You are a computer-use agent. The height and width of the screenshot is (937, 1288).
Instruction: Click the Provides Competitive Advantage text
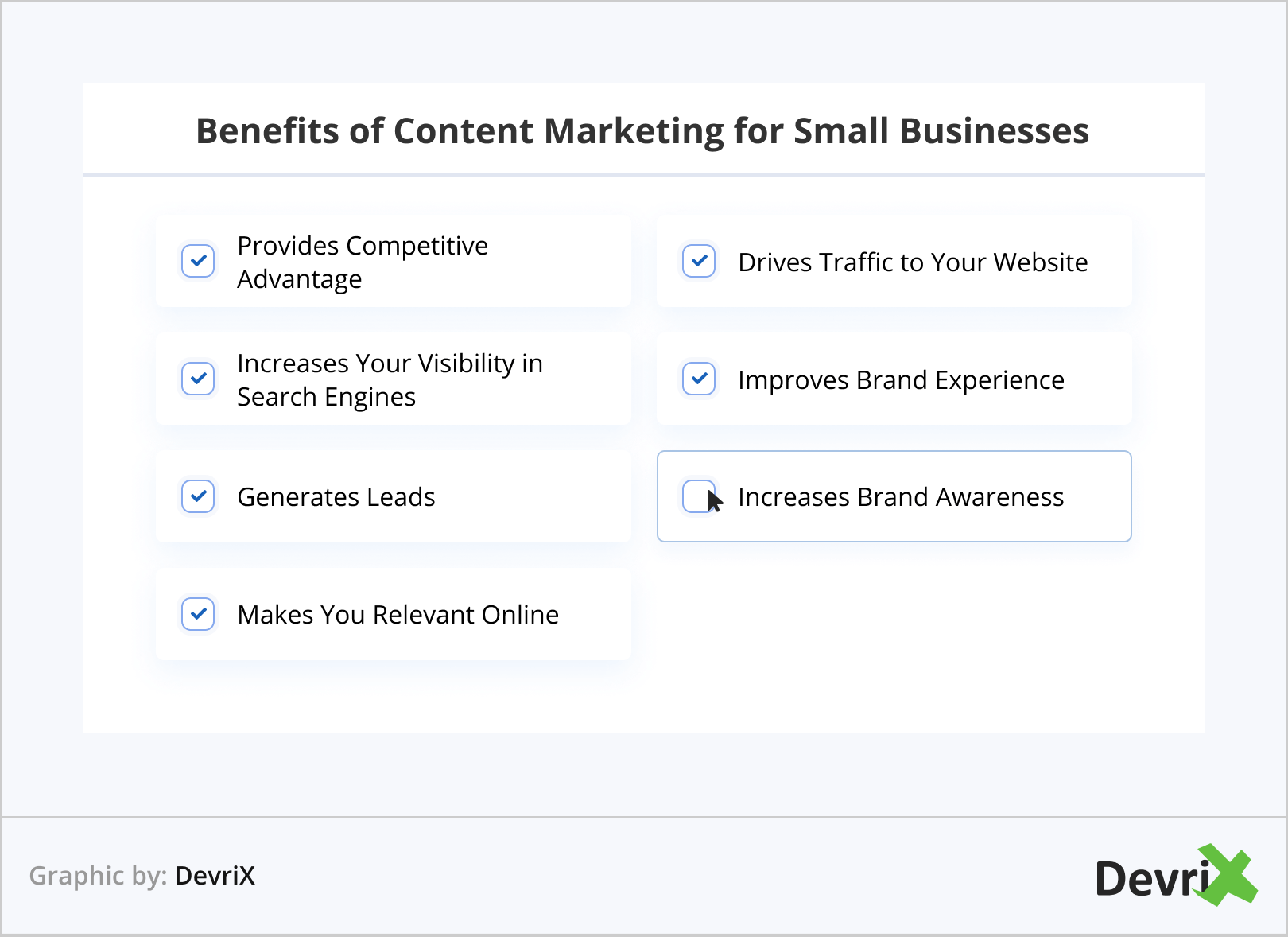coord(362,262)
